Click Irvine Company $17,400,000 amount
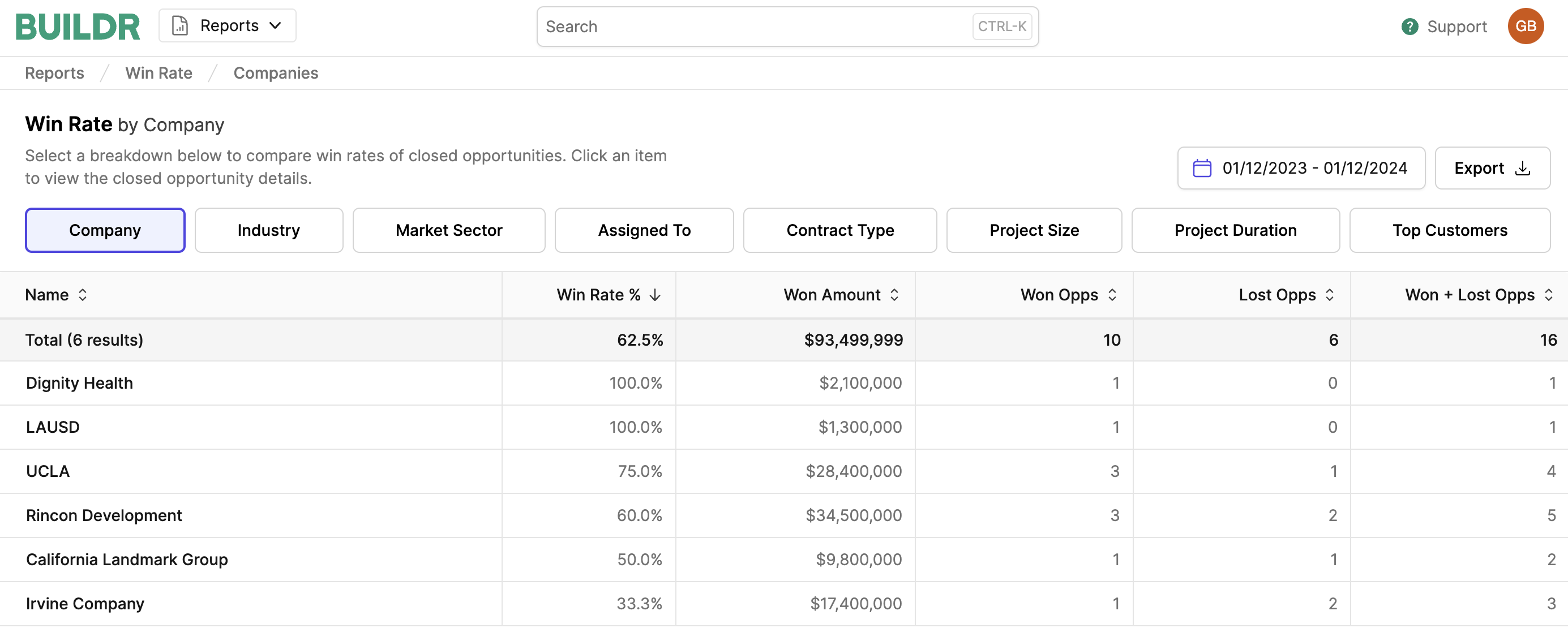The height and width of the screenshot is (628, 1568). 855,604
